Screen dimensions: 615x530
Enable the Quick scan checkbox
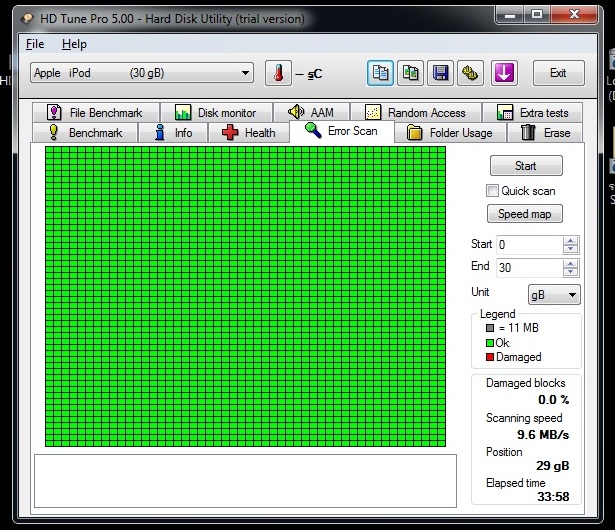tap(492, 191)
